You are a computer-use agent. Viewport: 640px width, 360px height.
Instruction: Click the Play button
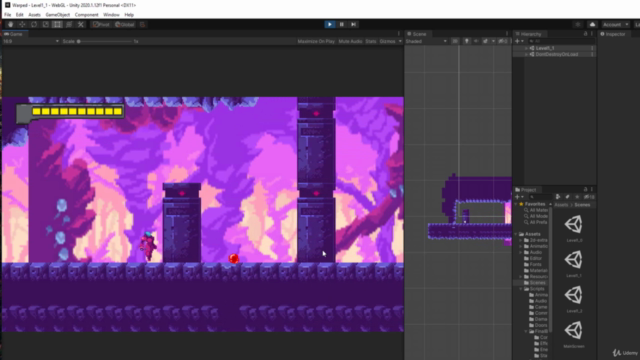(x=329, y=24)
